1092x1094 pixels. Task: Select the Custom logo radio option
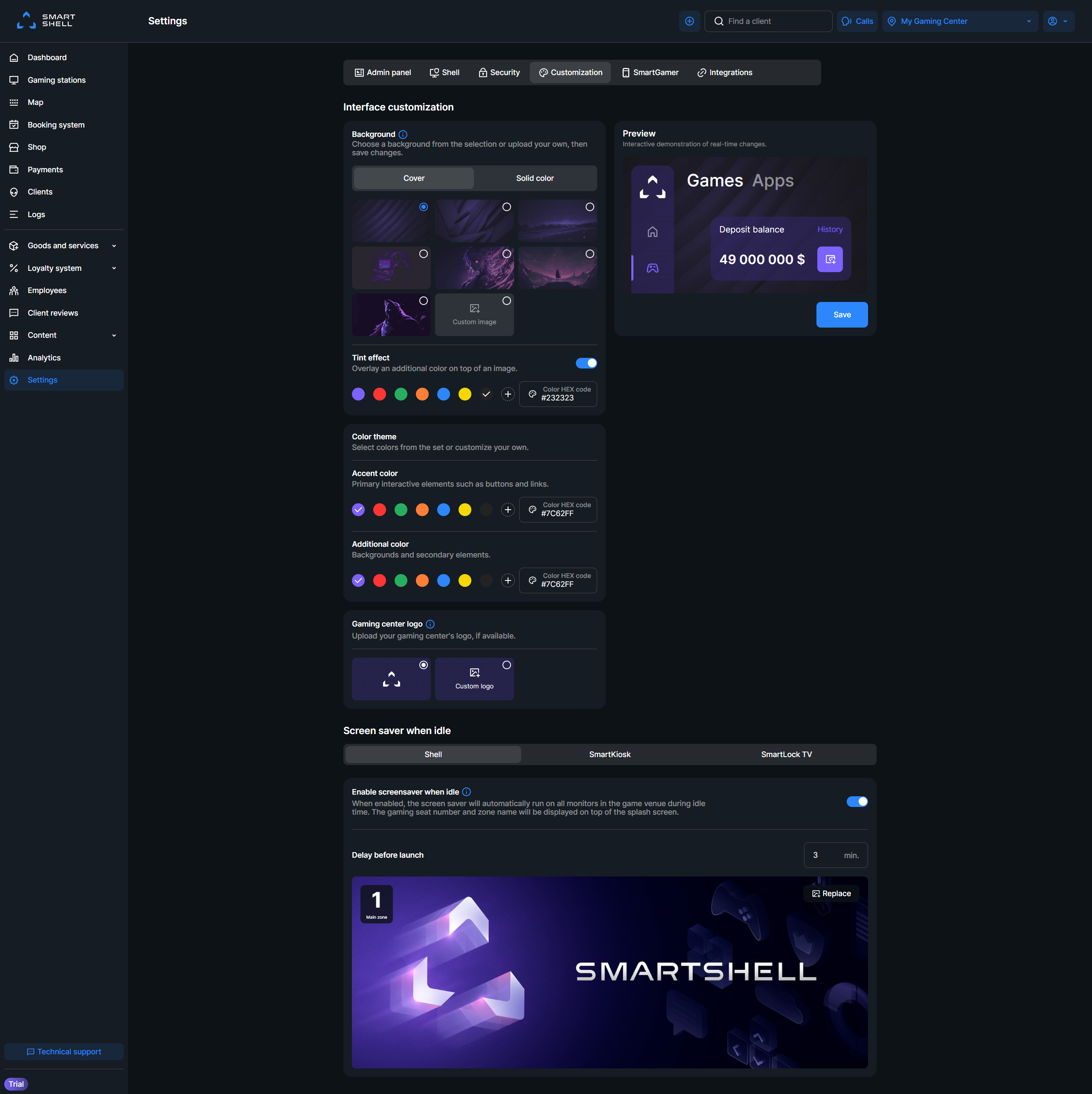click(507, 665)
